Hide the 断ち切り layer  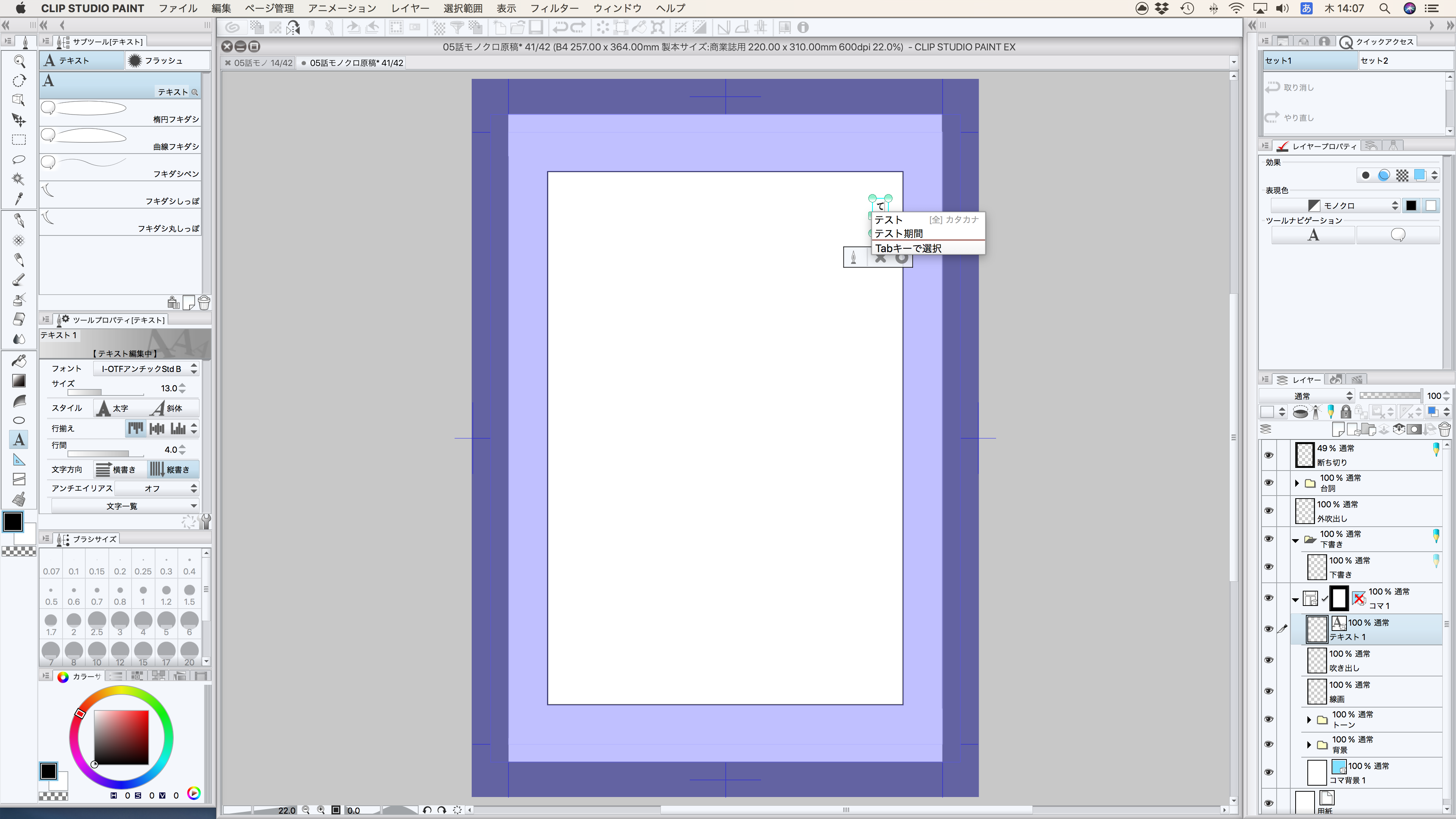pos(1268,455)
